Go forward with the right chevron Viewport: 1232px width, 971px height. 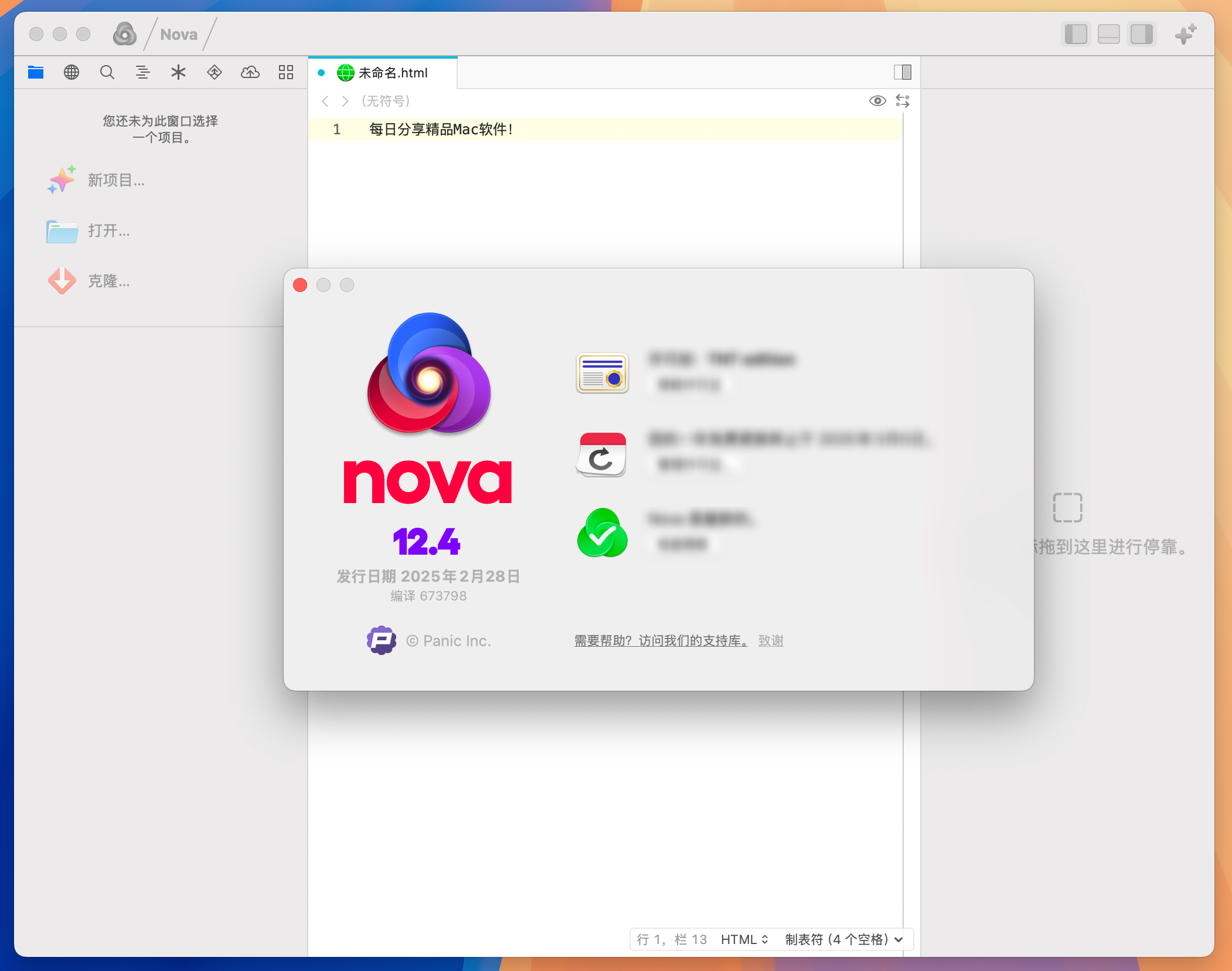pos(345,101)
